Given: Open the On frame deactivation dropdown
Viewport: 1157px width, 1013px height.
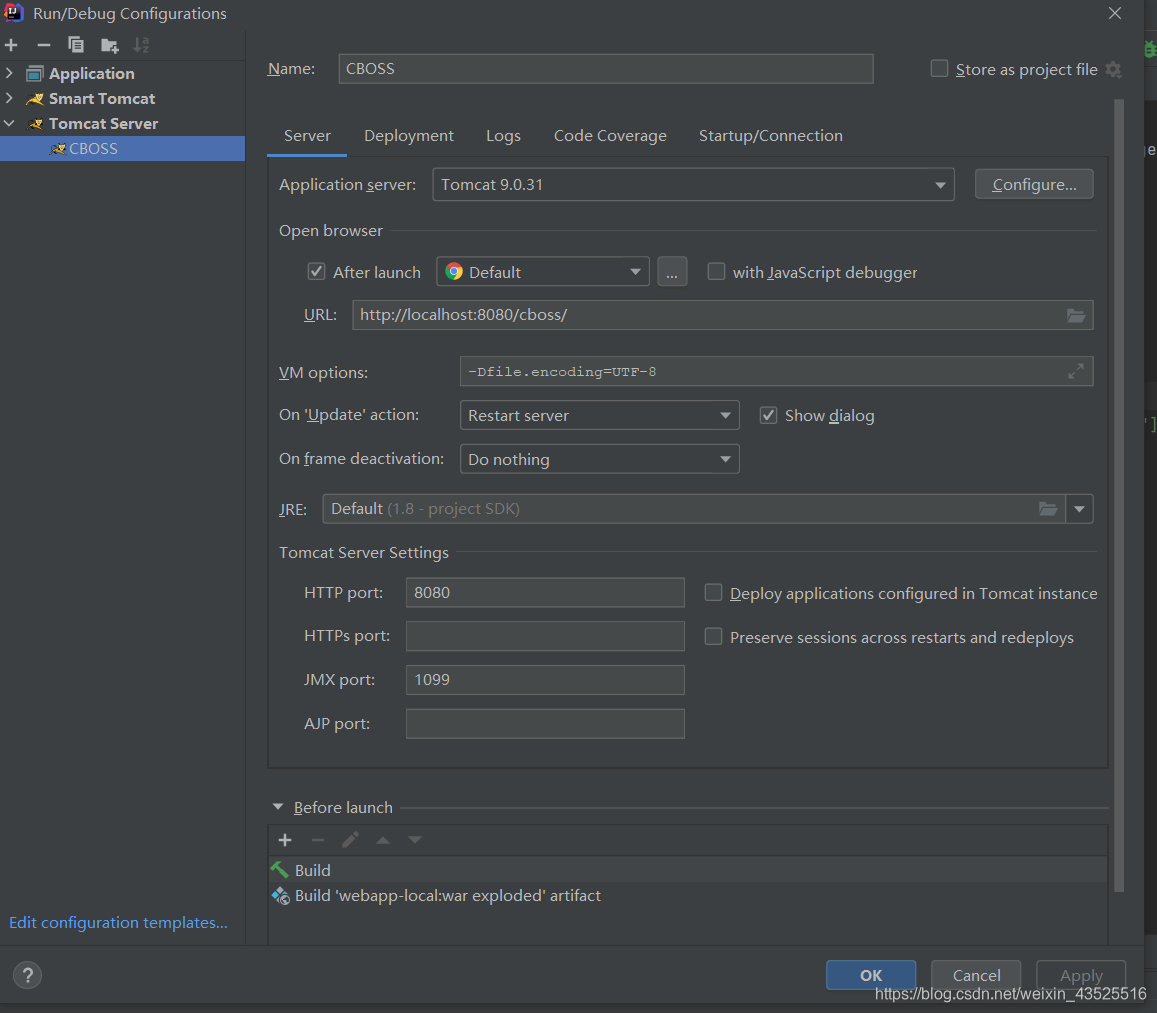Looking at the screenshot, I should click(599, 459).
